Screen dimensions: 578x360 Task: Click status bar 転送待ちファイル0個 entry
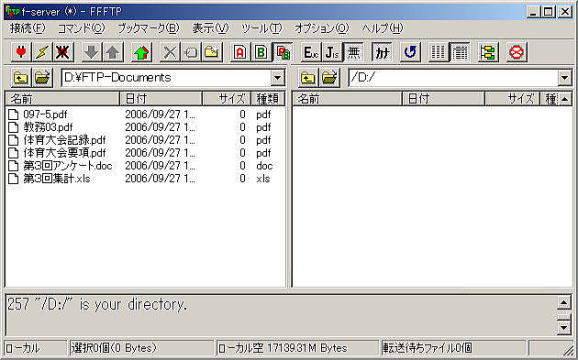coord(453,348)
